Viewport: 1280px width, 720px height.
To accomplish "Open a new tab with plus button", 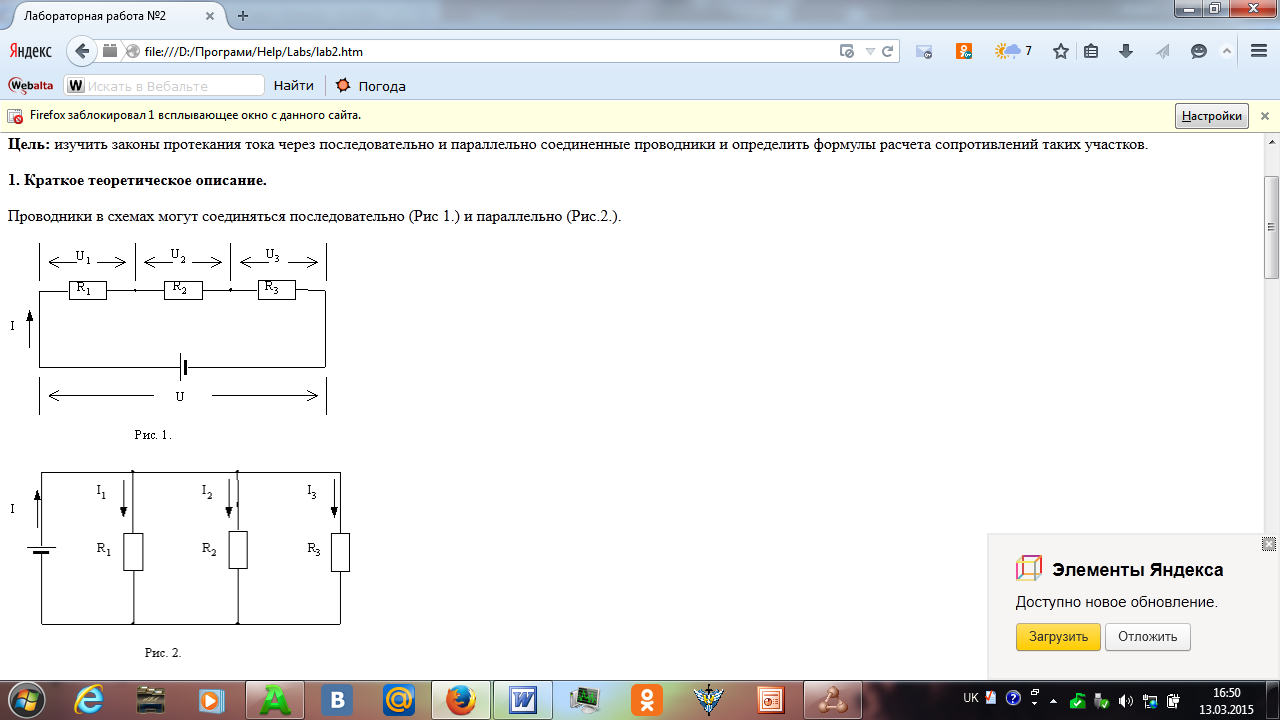I will pos(243,15).
